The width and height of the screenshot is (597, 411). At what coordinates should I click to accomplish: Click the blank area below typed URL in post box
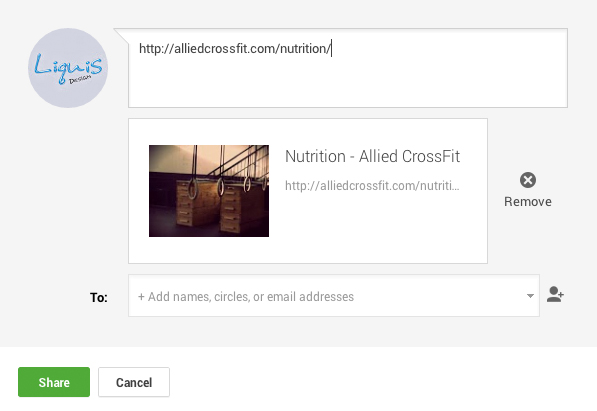point(348,82)
